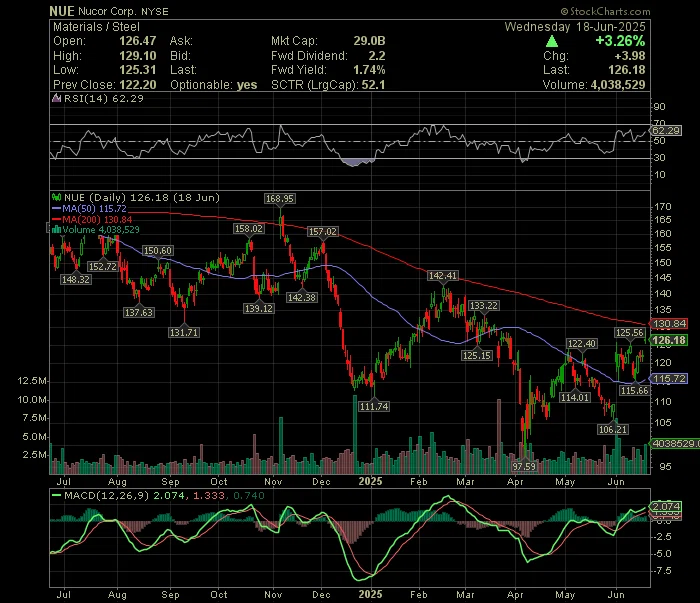The image size is (700, 603).
Task: Click the 137.63 low price label
Action: point(139,312)
